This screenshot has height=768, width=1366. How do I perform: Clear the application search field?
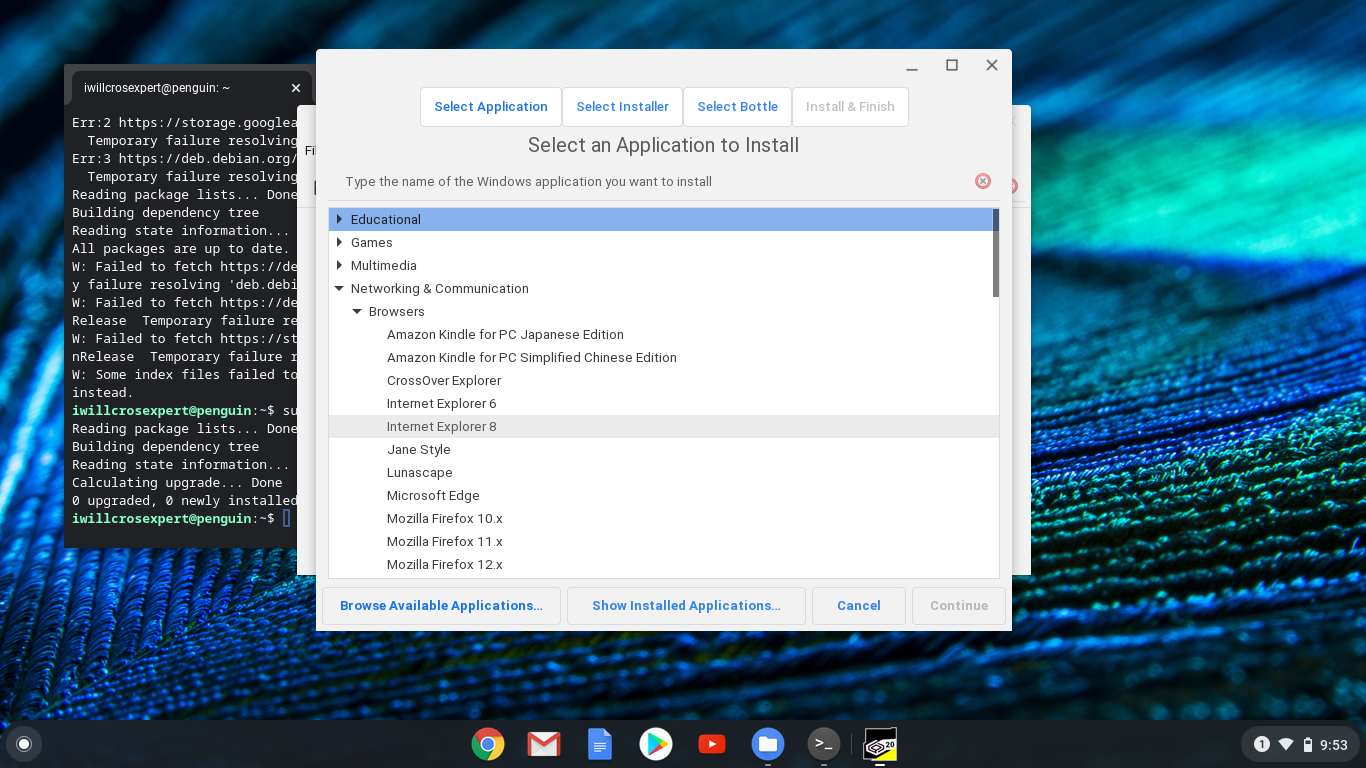click(x=983, y=181)
